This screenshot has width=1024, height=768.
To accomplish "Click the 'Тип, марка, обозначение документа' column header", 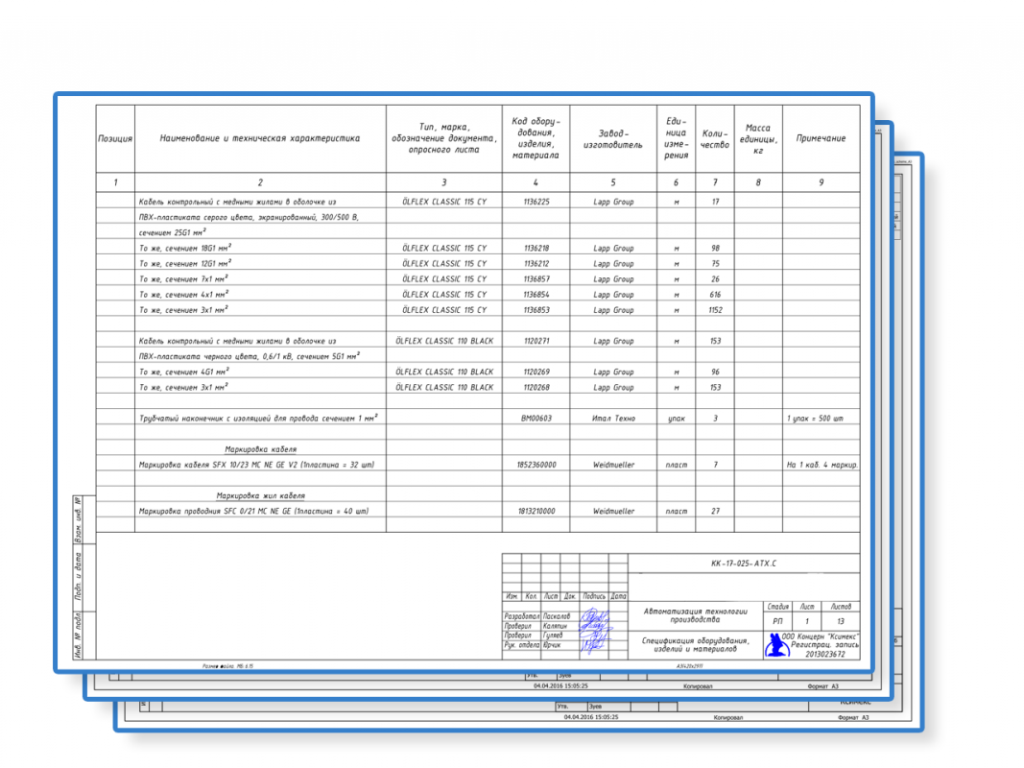I will tap(444, 138).
